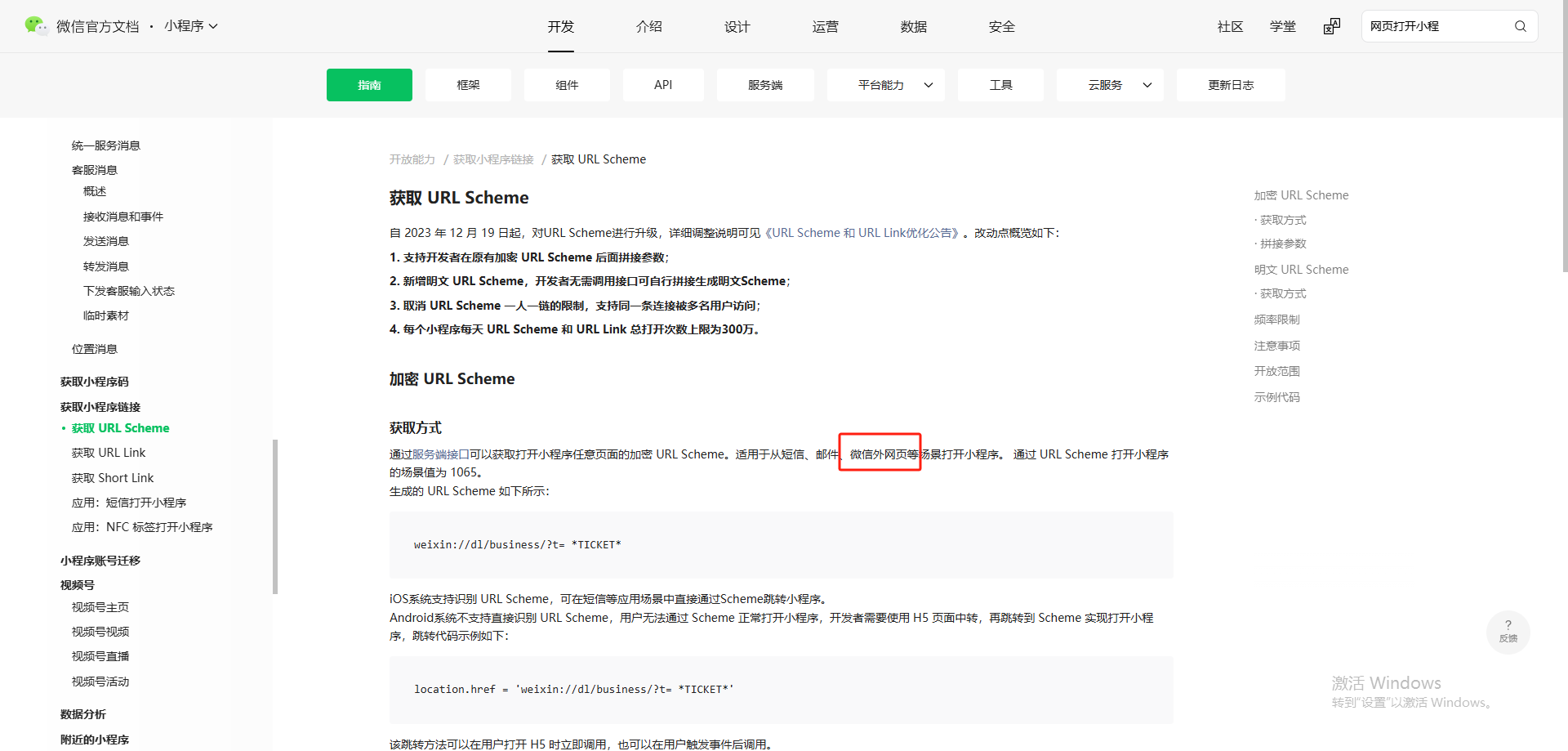The image size is (1568, 751).
Task: Open 视频号活动 in sidebar
Action: (x=100, y=682)
